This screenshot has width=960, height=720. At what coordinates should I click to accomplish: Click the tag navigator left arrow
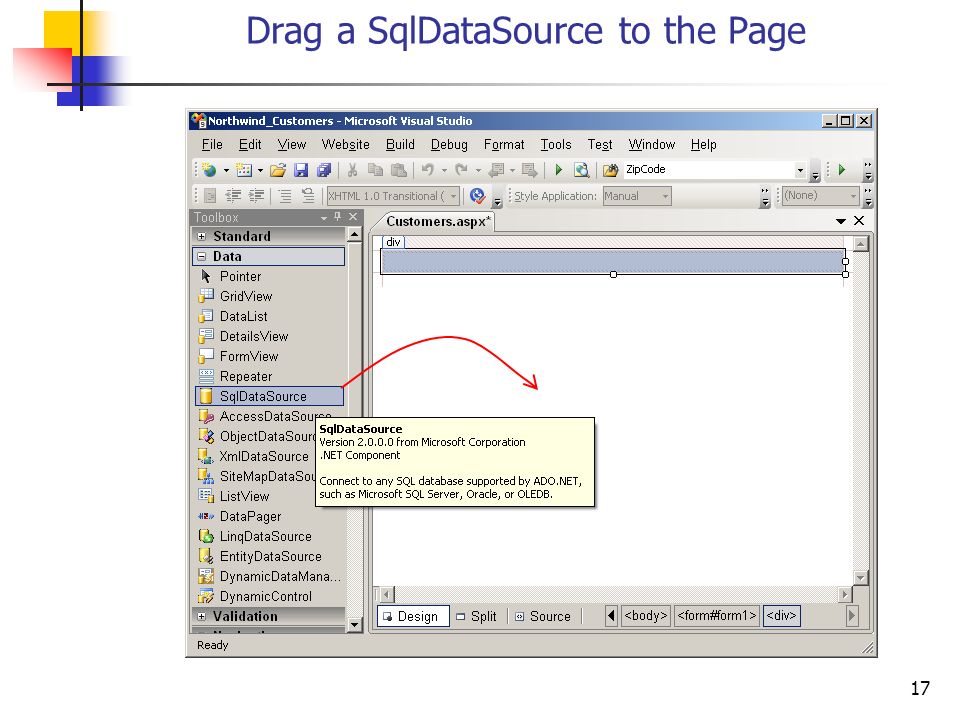coord(610,616)
